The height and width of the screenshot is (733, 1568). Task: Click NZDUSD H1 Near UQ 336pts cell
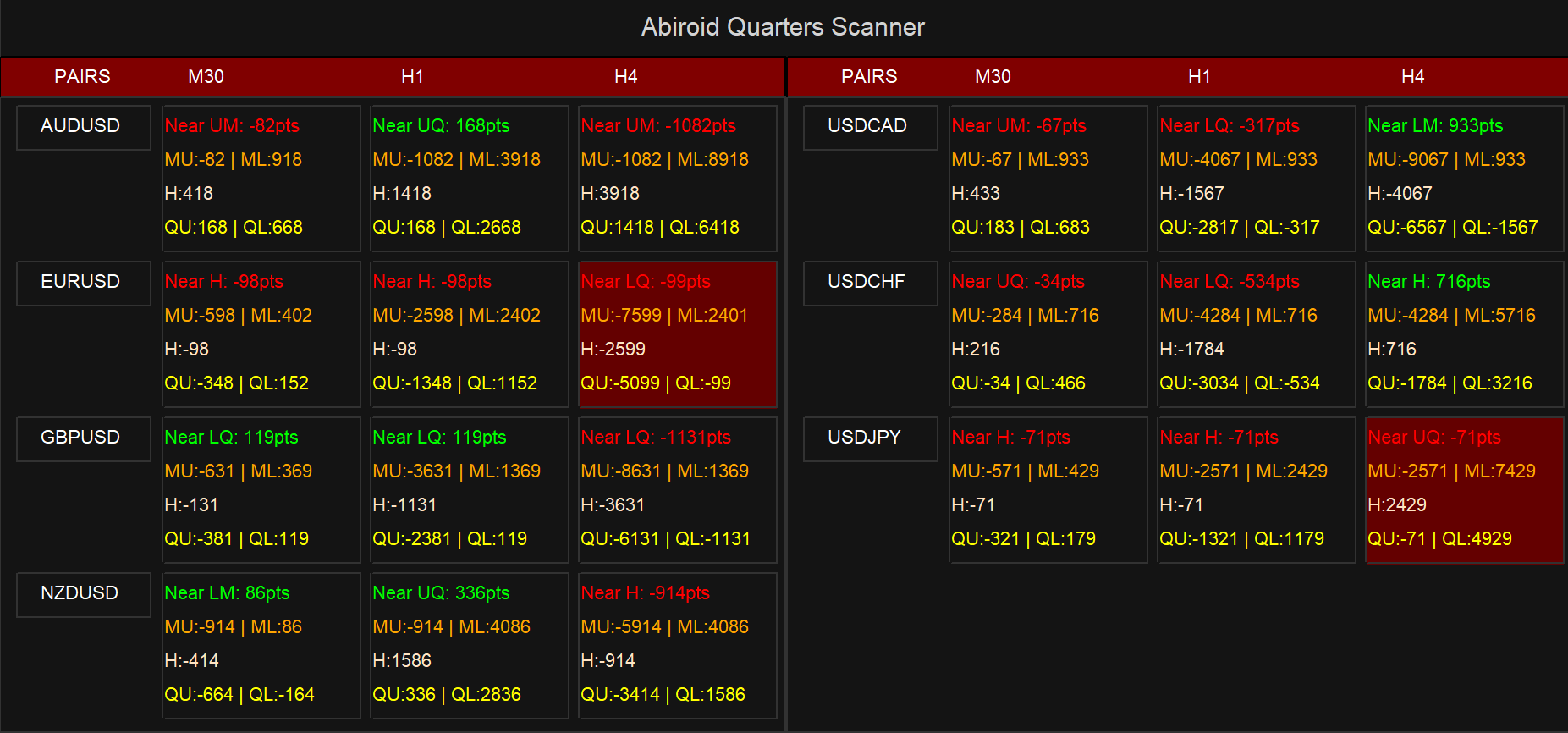pyautogui.click(x=470, y=645)
